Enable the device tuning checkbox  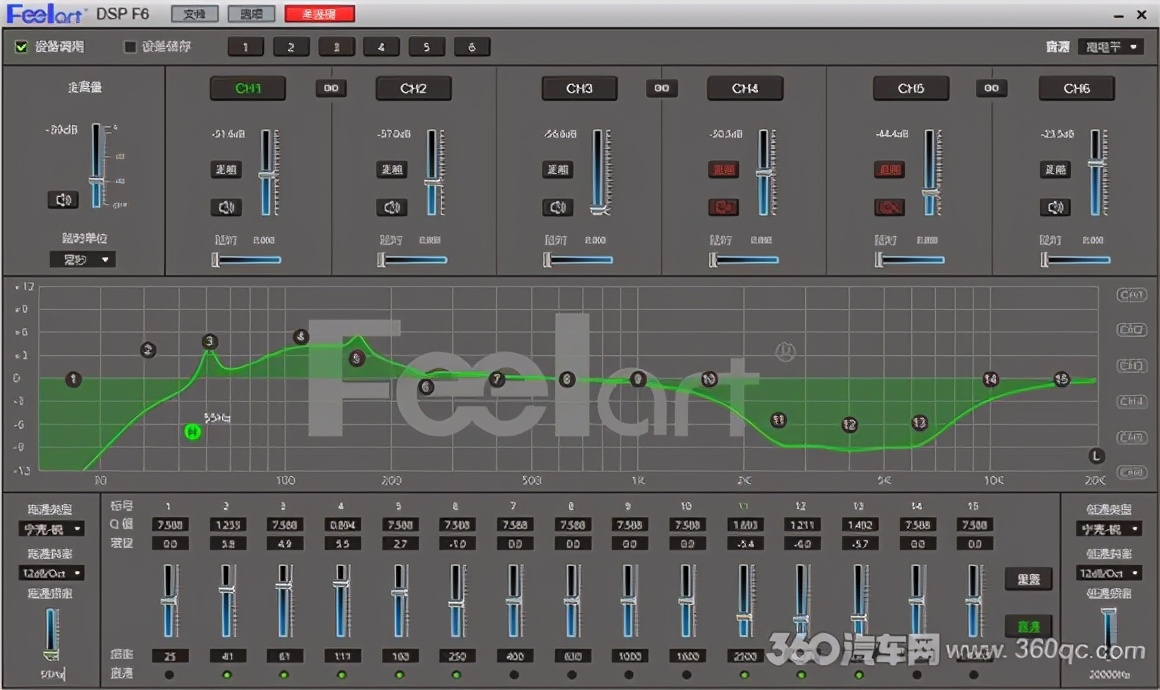(x=22, y=46)
